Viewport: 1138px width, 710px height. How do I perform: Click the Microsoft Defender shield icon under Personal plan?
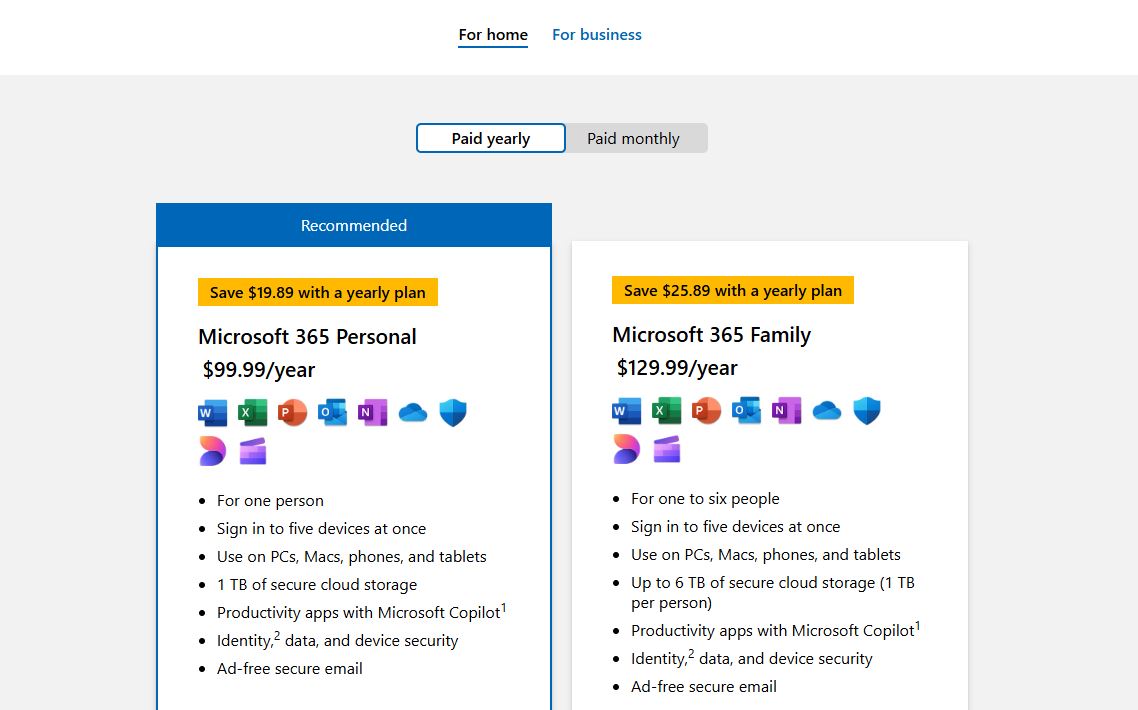click(453, 412)
